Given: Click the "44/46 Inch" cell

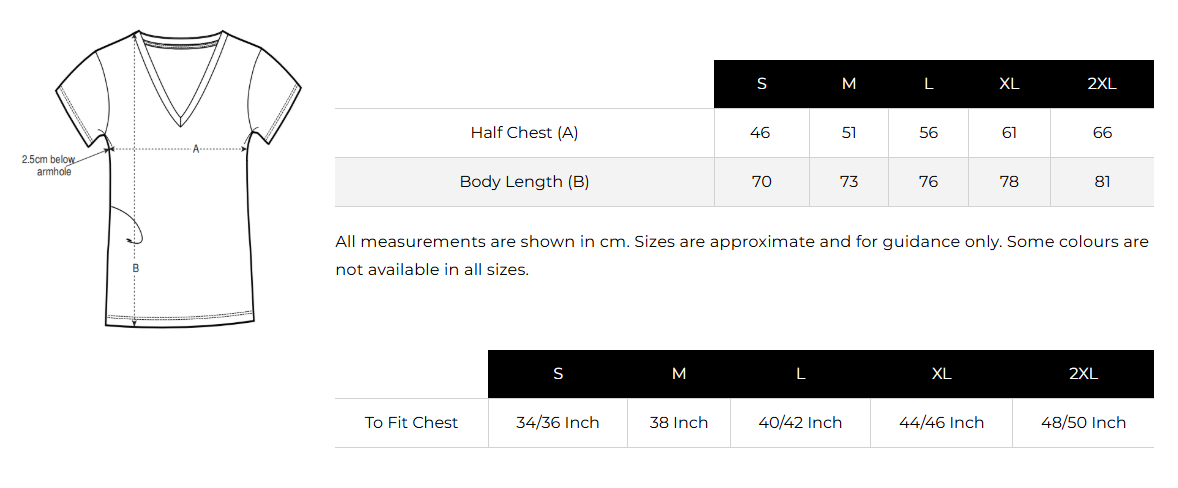Looking at the screenshot, I should tap(942, 423).
